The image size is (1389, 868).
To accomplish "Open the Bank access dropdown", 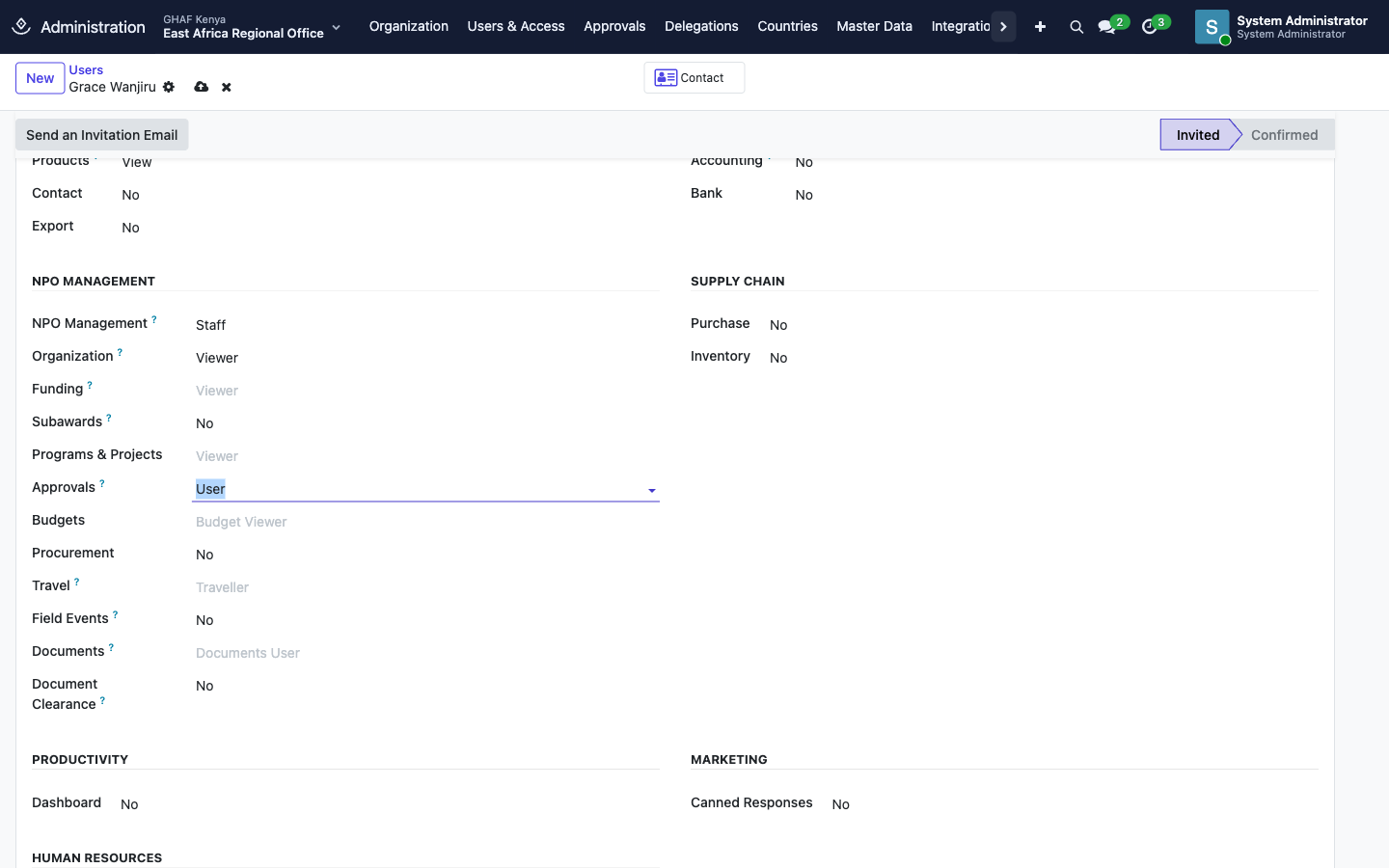I will [1055, 195].
